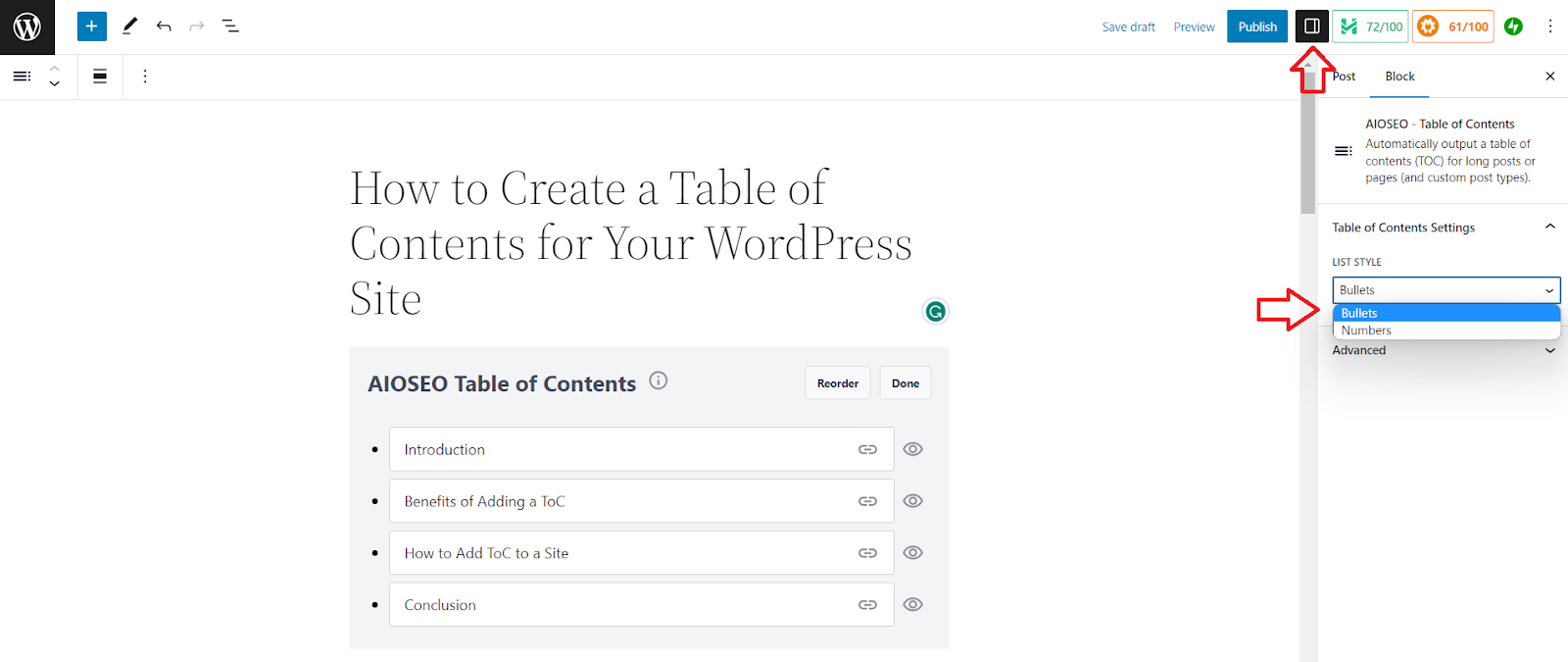Hide Benefits of Adding a ToC with the eye icon
This screenshot has height=662, width=1568.
coord(912,501)
